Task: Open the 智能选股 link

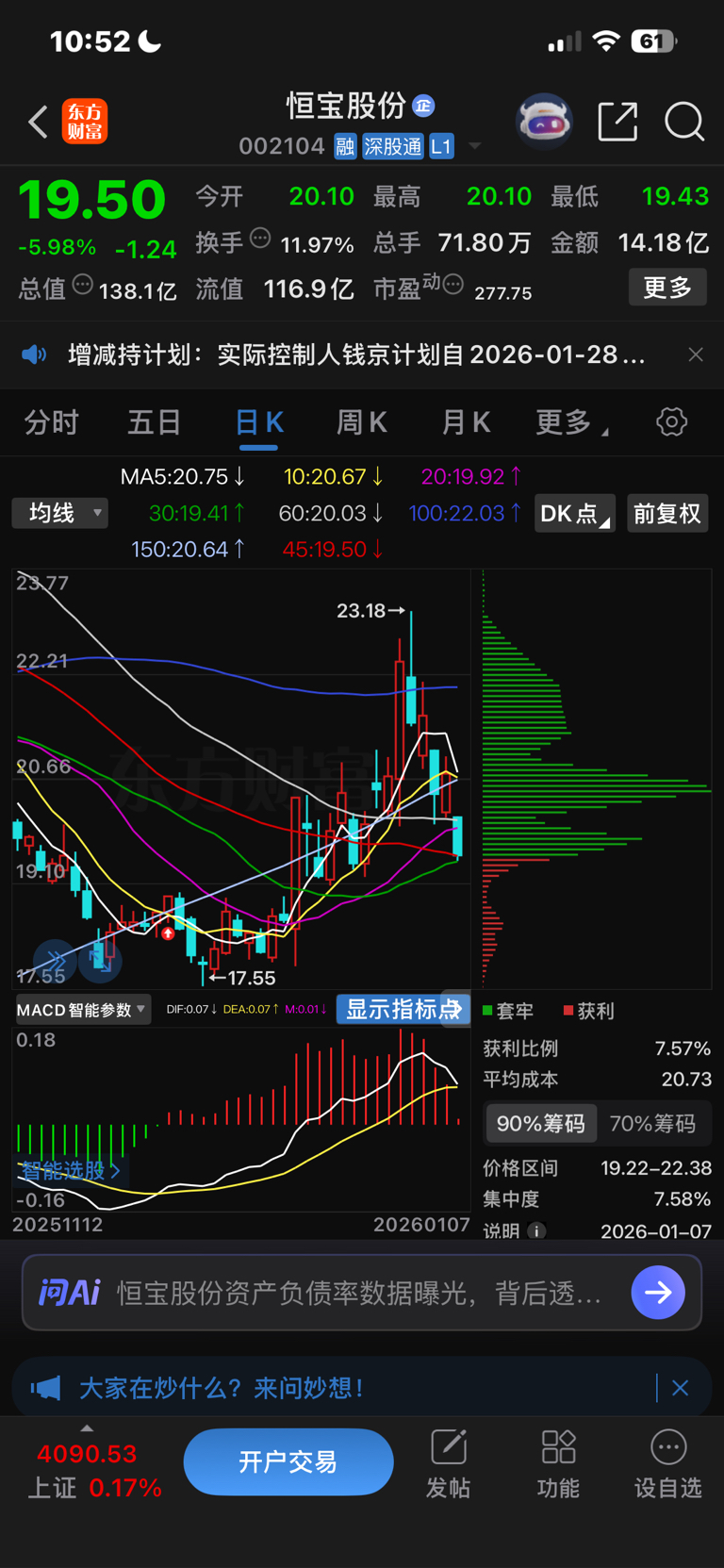Action: click(x=71, y=1171)
